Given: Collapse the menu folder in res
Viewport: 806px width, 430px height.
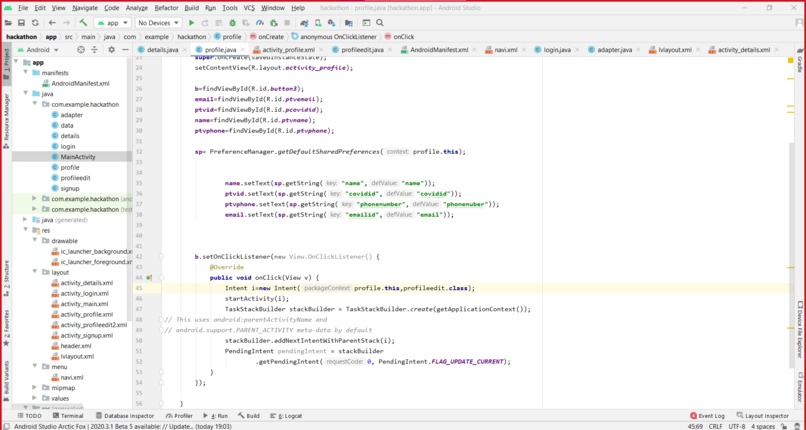Looking at the screenshot, I should [x=34, y=367].
